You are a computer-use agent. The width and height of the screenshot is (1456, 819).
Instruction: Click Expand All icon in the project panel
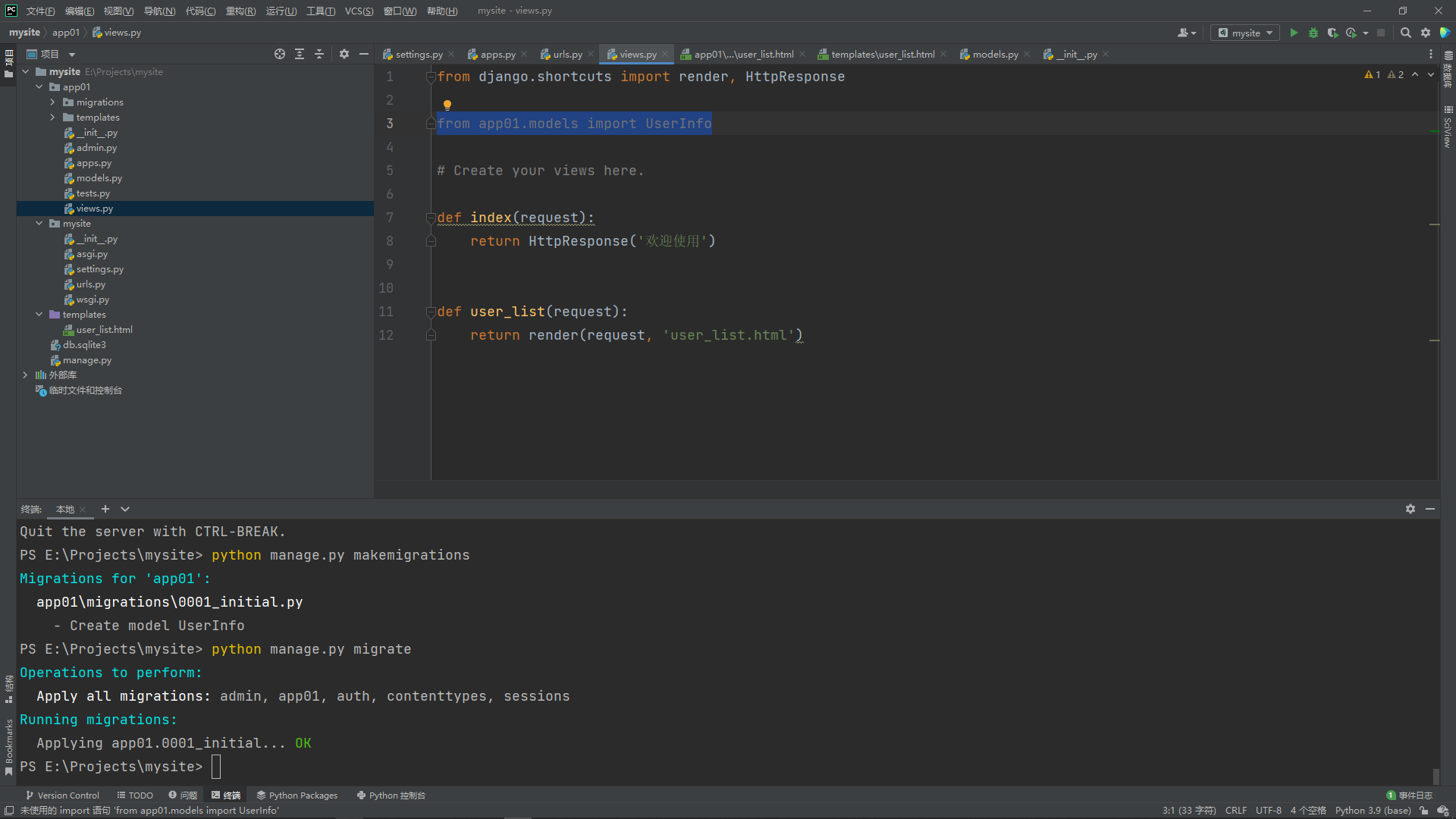click(x=300, y=54)
